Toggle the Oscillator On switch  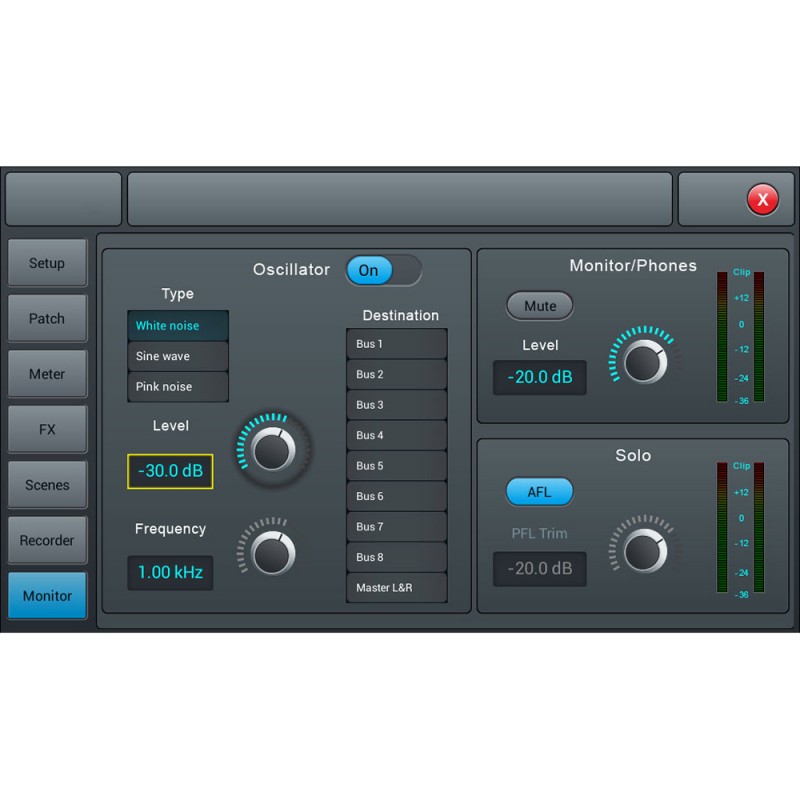[383, 270]
